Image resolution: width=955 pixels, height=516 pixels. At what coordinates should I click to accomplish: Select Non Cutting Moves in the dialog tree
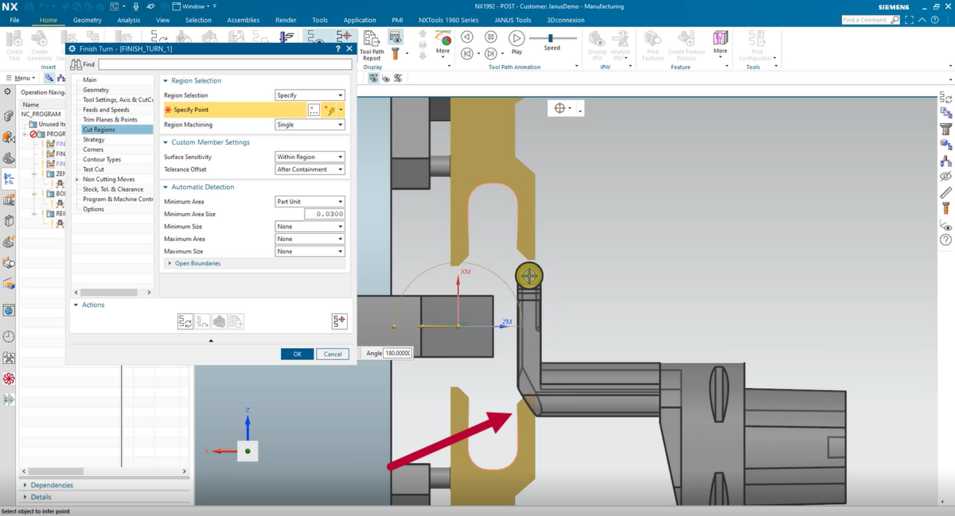click(109, 179)
